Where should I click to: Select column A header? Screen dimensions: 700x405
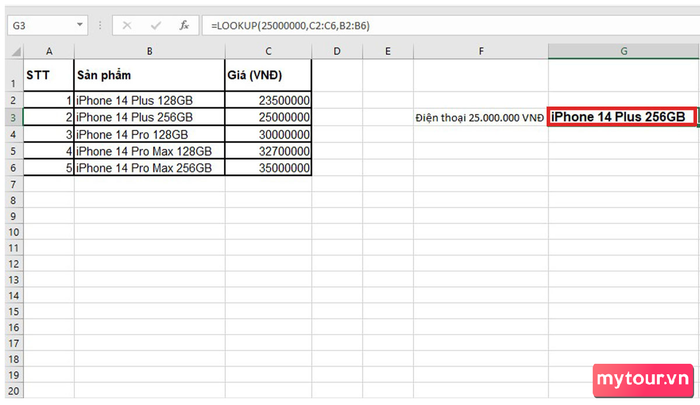(x=49, y=51)
